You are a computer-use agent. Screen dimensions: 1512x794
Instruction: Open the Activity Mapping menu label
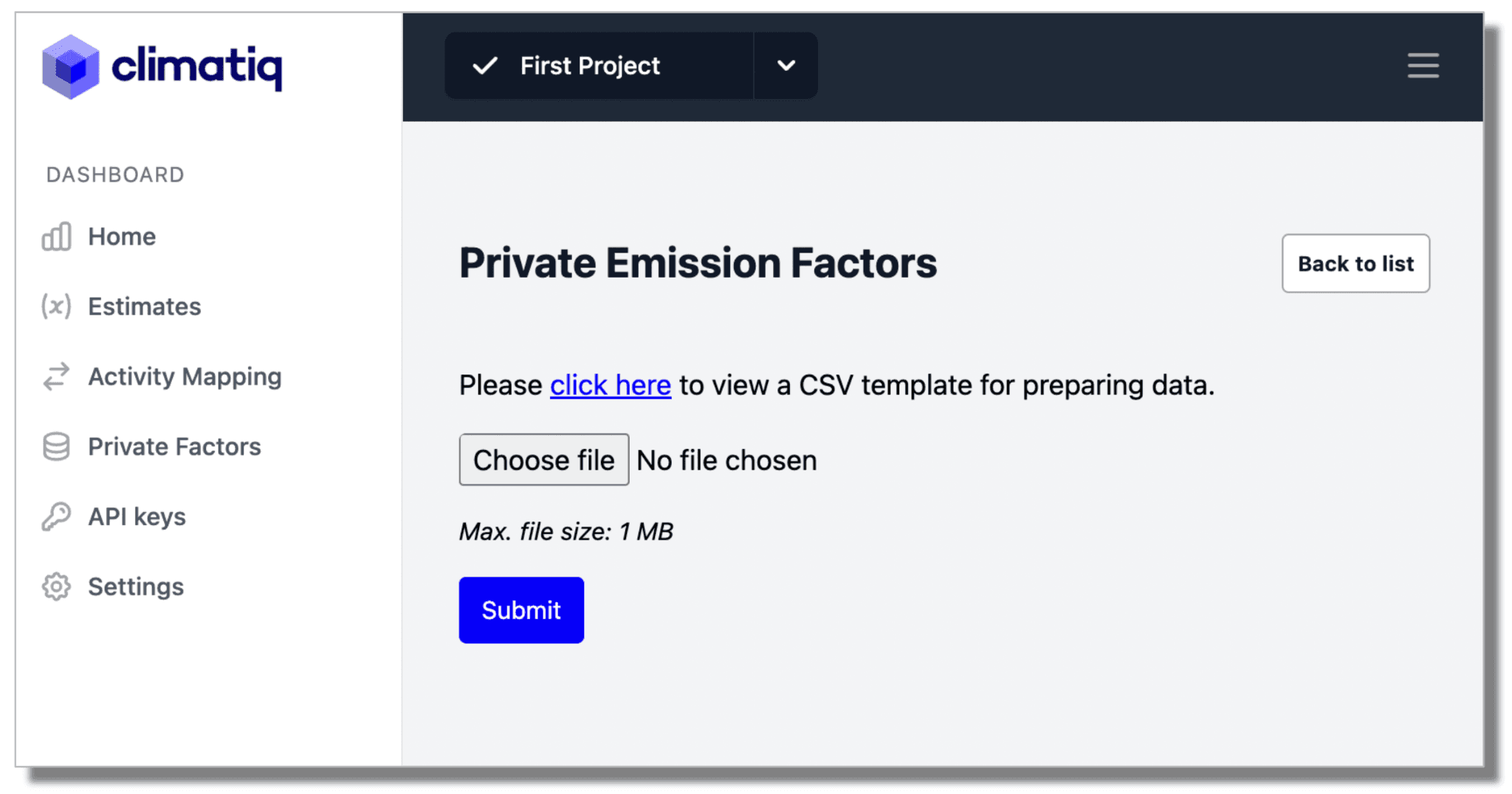click(x=185, y=377)
